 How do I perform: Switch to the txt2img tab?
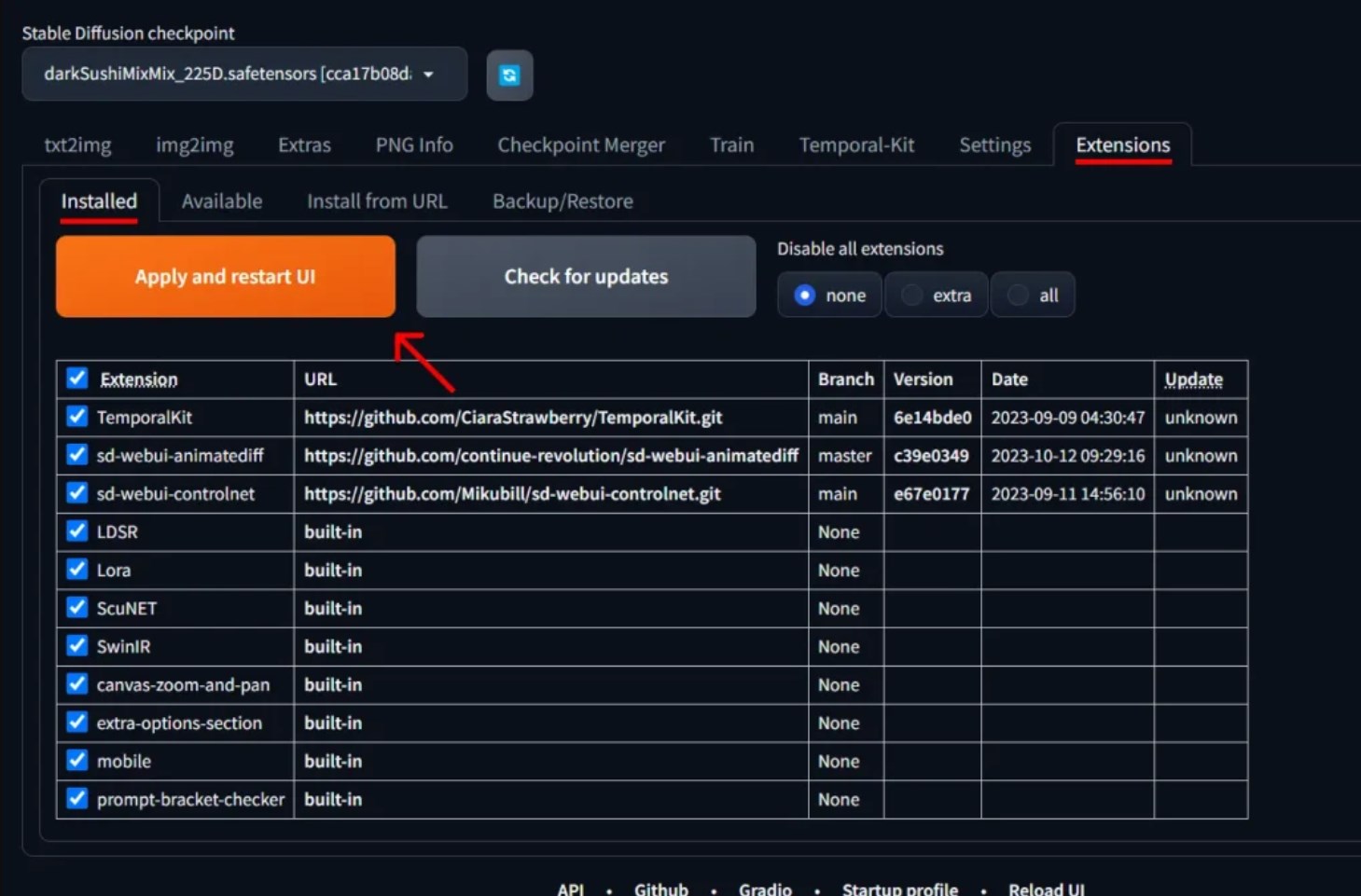[x=77, y=145]
